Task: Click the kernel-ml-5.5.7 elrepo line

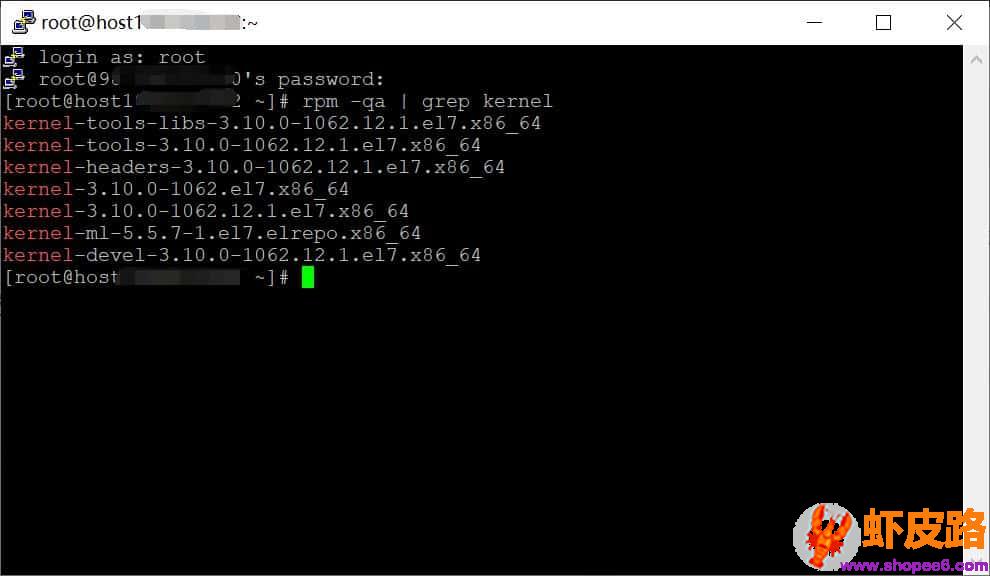Action: coord(212,233)
